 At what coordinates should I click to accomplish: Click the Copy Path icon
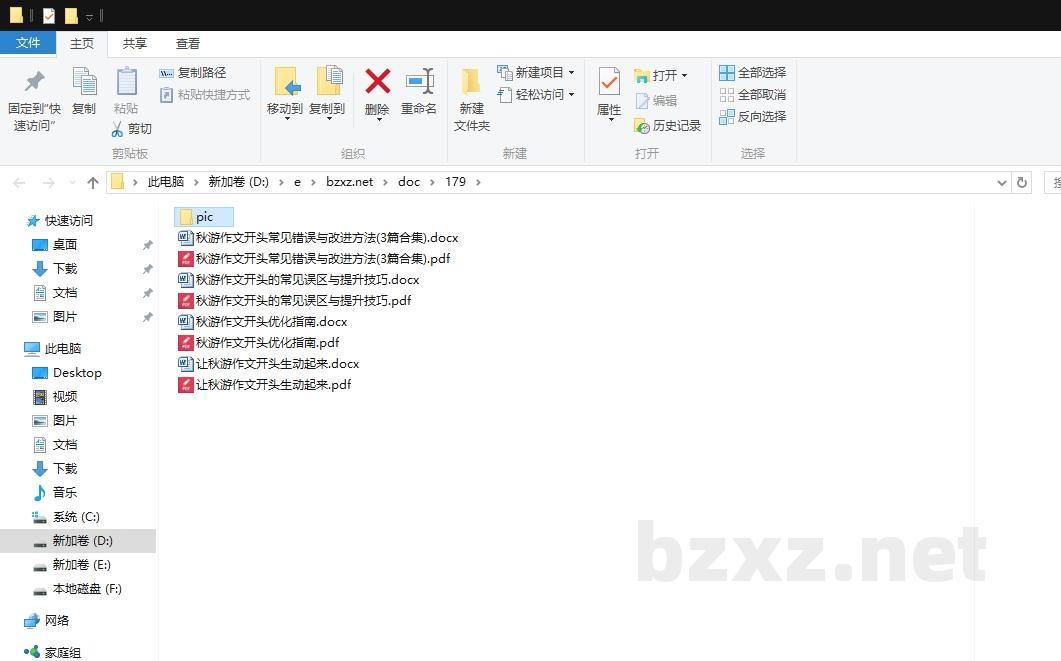pyautogui.click(x=166, y=73)
